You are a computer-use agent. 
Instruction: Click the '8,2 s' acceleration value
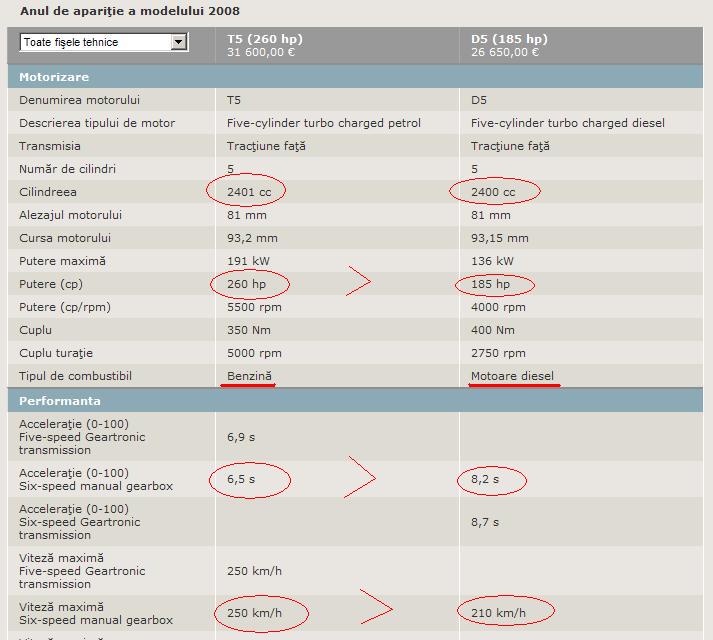pos(485,479)
